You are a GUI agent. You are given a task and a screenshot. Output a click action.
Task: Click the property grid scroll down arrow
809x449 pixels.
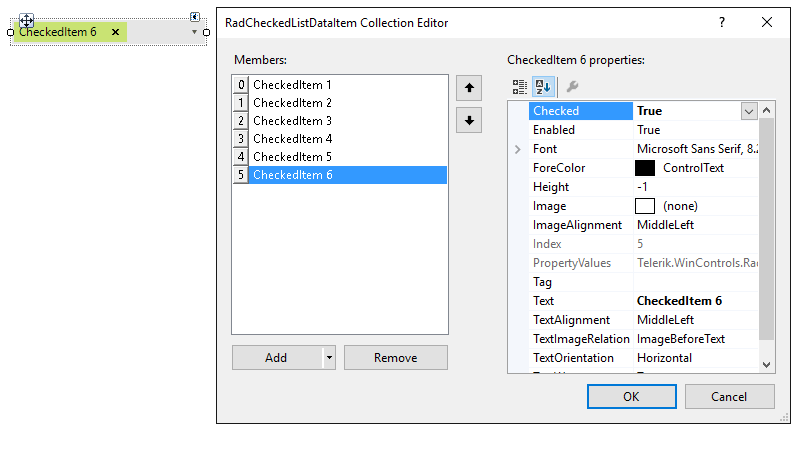(x=766, y=364)
